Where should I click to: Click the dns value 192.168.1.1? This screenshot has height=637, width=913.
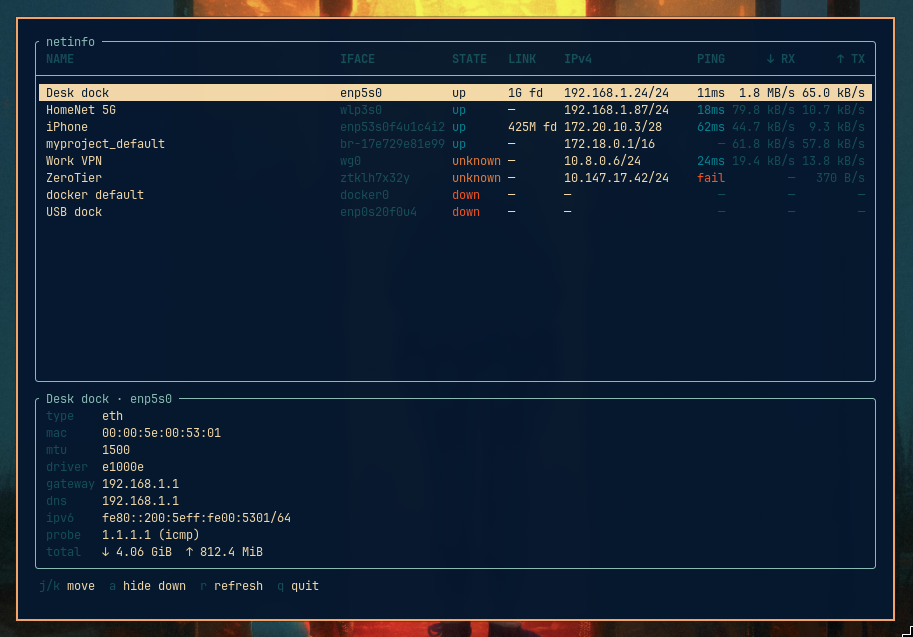[140, 501]
